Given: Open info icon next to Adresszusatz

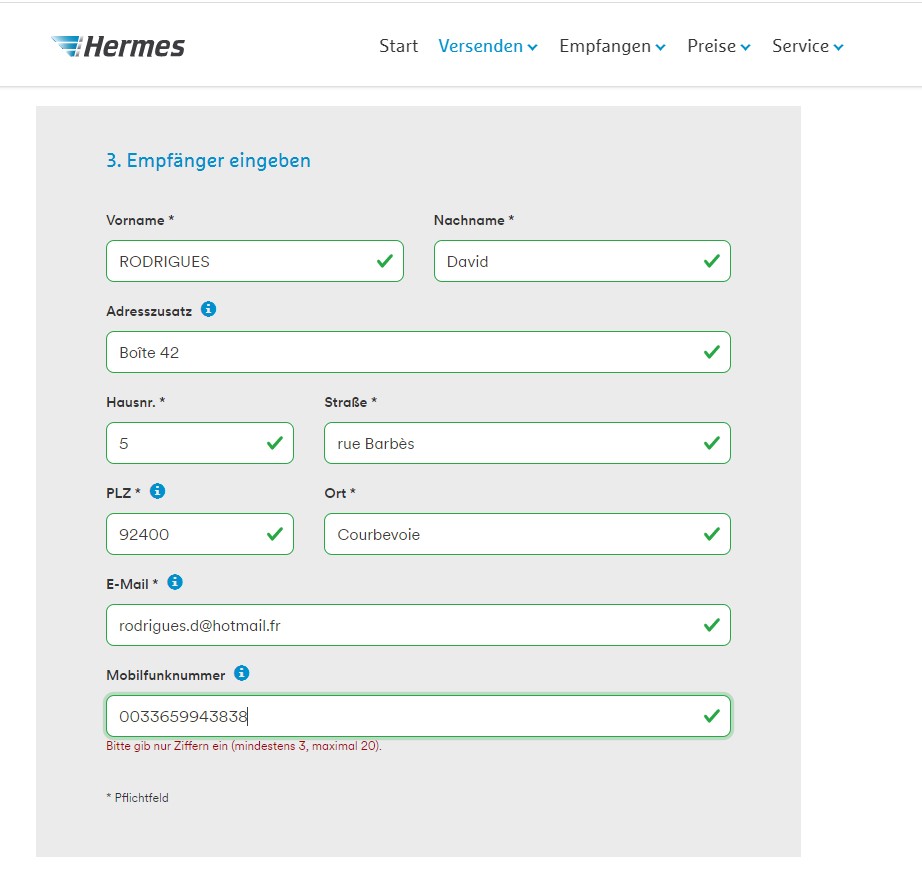Looking at the screenshot, I should tap(208, 309).
